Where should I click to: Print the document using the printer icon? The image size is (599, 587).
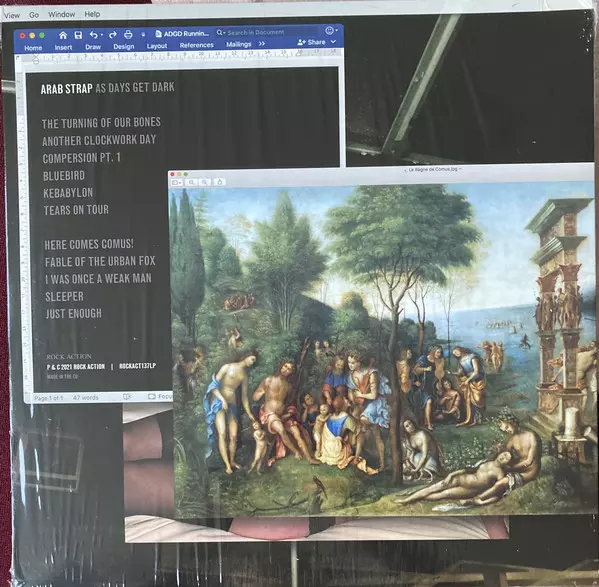128,34
